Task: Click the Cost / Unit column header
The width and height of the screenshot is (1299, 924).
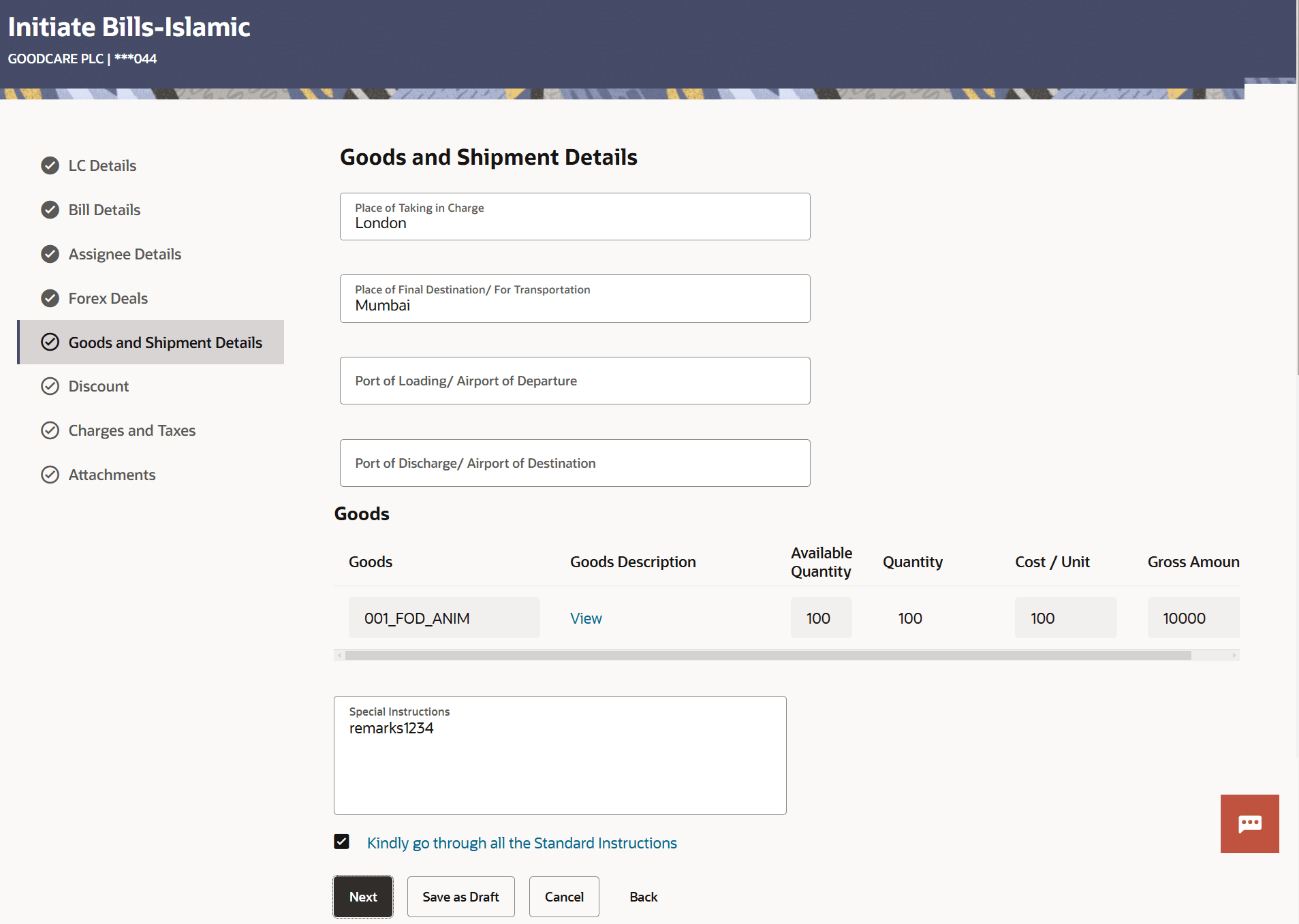Action: pos(1052,562)
